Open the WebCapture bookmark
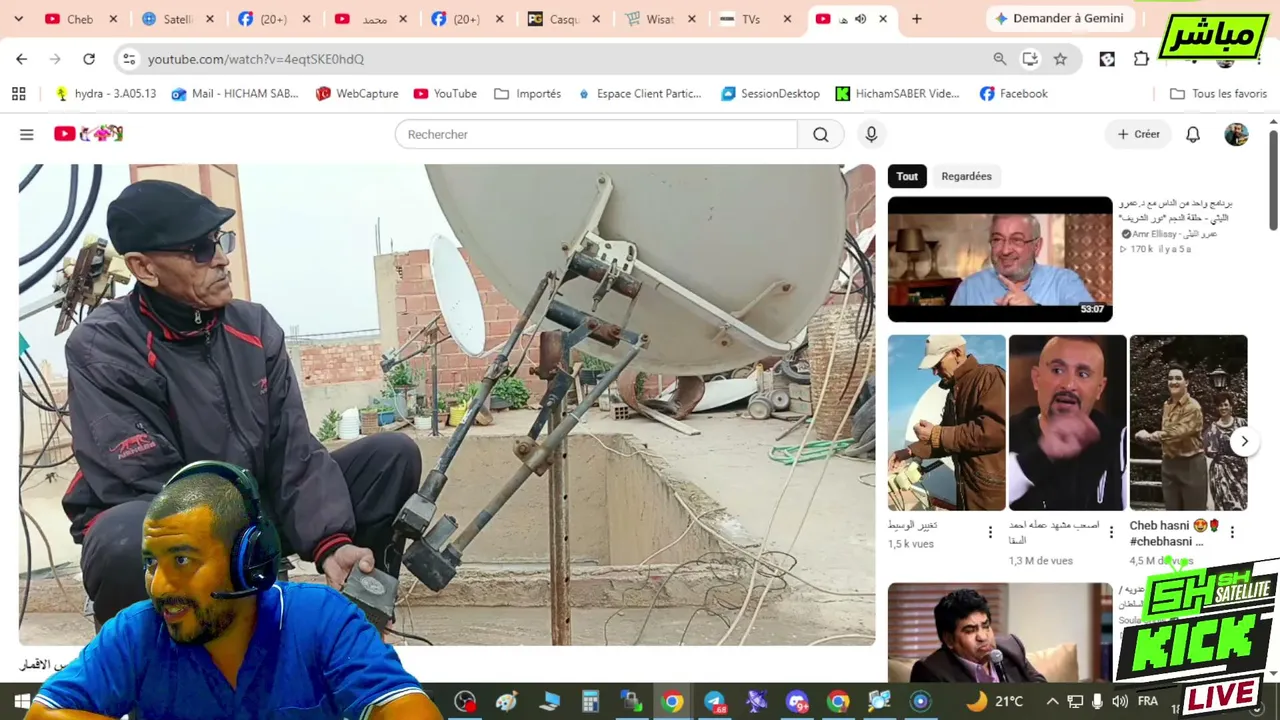The image size is (1280, 720). tap(357, 94)
